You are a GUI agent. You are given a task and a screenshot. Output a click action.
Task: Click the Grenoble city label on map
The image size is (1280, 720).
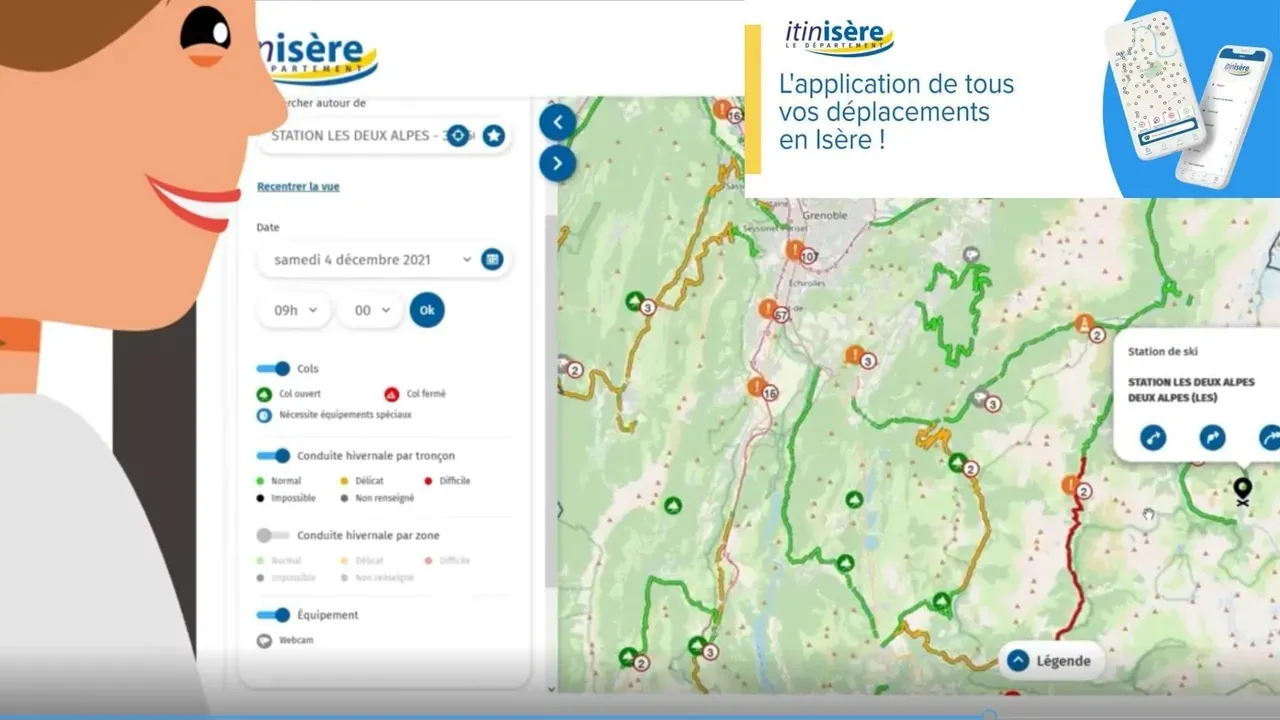(825, 215)
